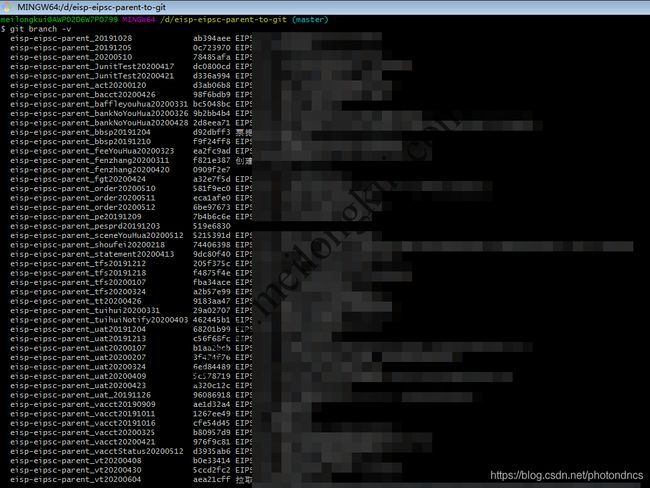Select branch eisp-eipsc-parent_act20200120
This screenshot has width=650, height=488.
pyautogui.click(x=78, y=85)
